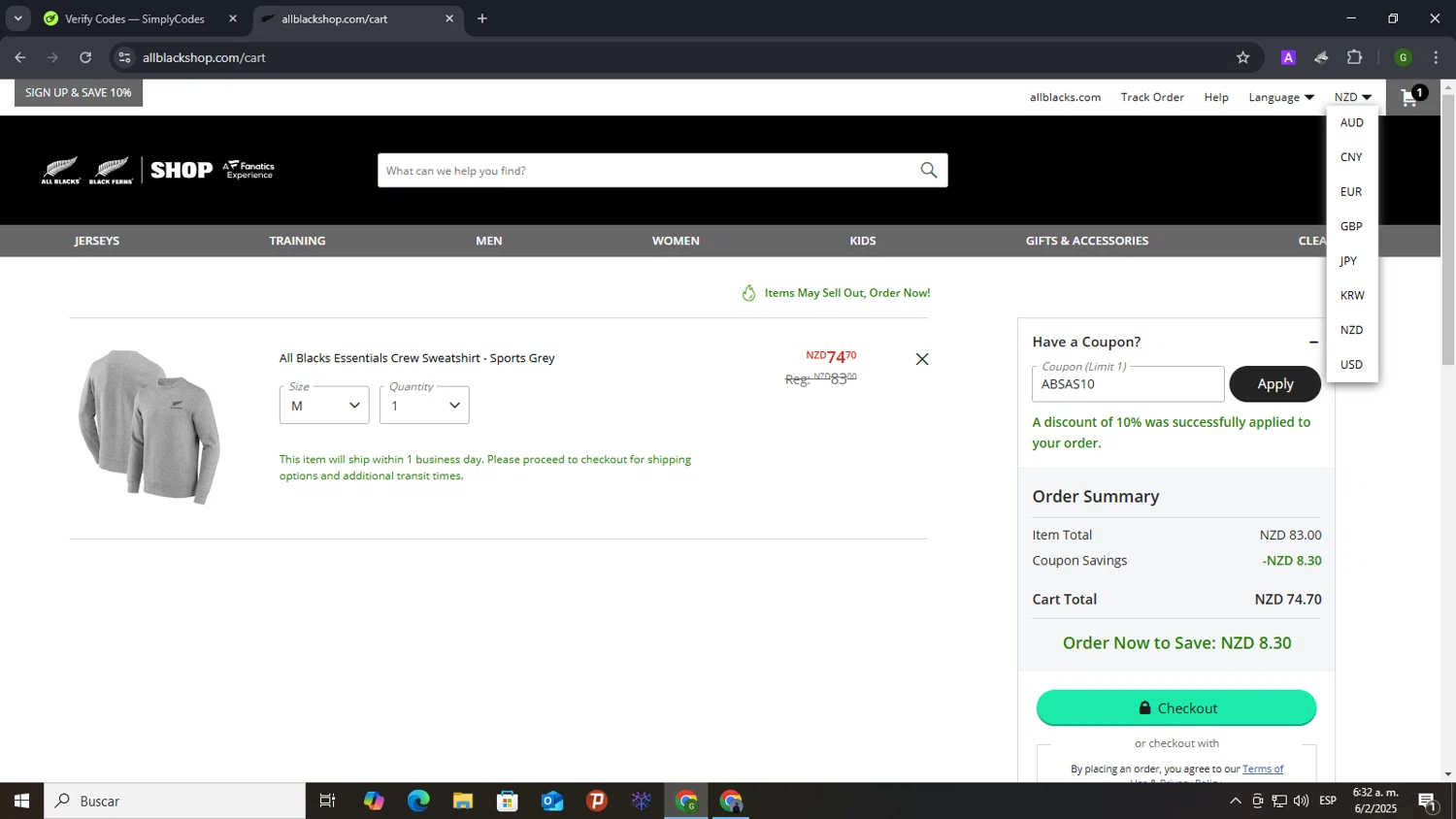Image resolution: width=1456 pixels, height=819 pixels.
Task: Go back to previous page
Action: [x=20, y=57]
